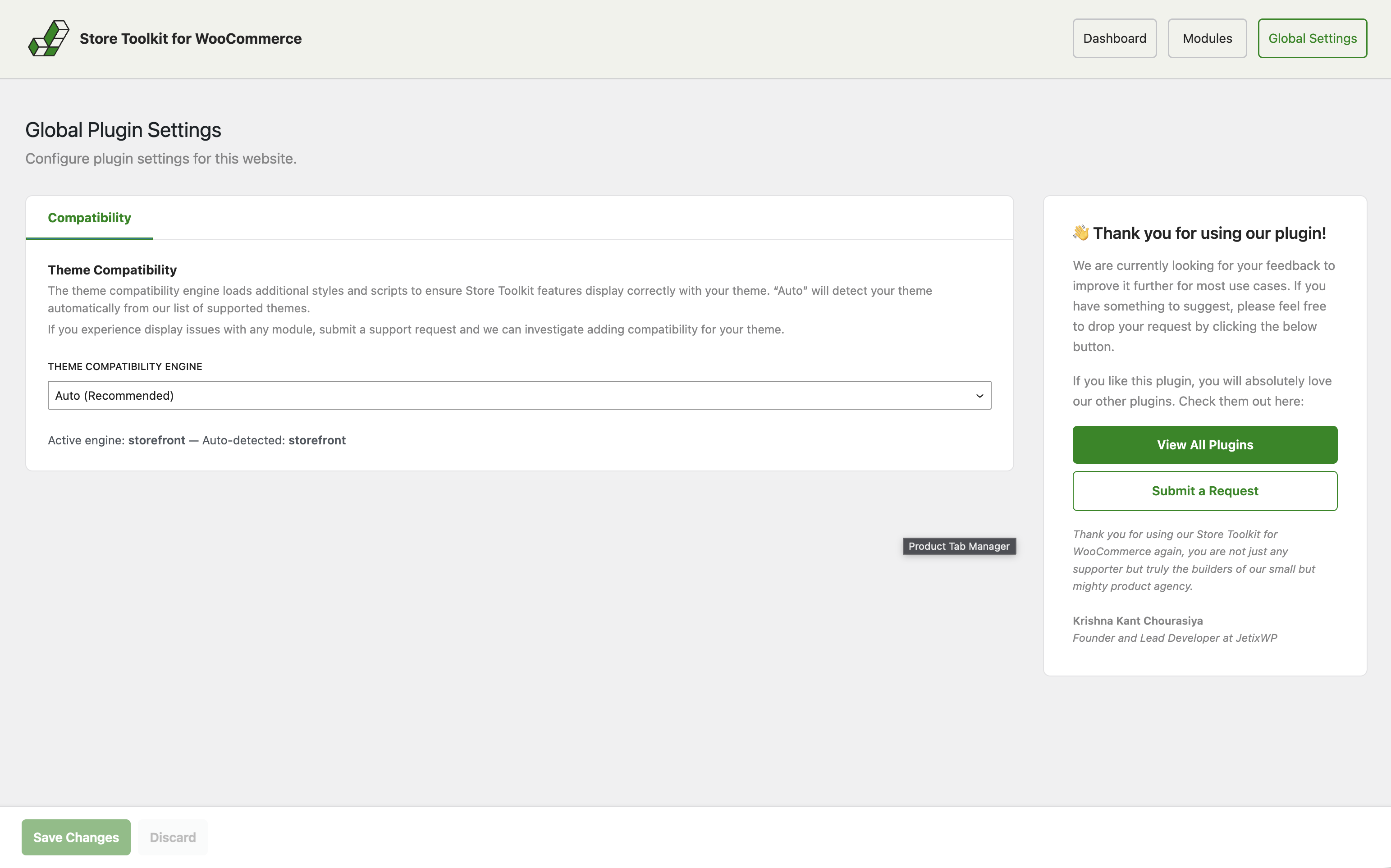Click the Discard button
1391x868 pixels.
point(172,837)
